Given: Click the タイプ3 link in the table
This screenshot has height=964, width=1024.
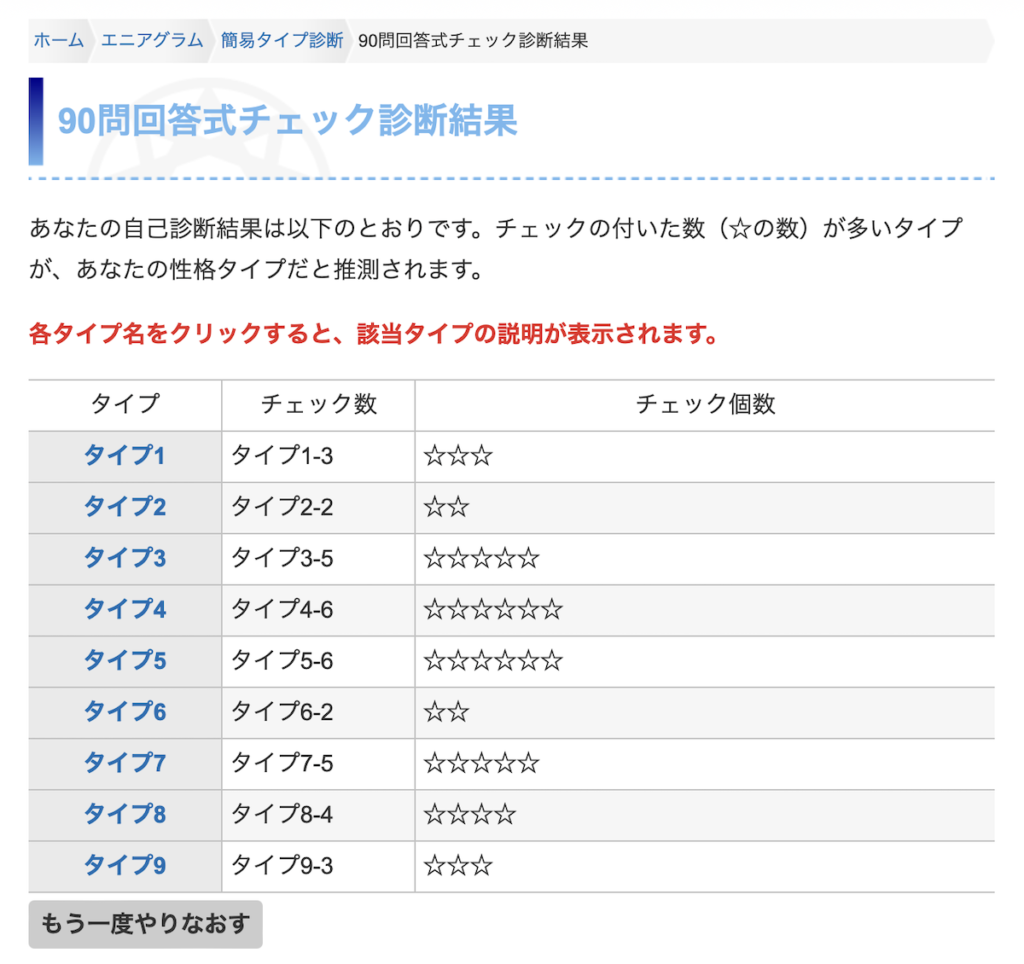Looking at the screenshot, I should (x=124, y=558).
